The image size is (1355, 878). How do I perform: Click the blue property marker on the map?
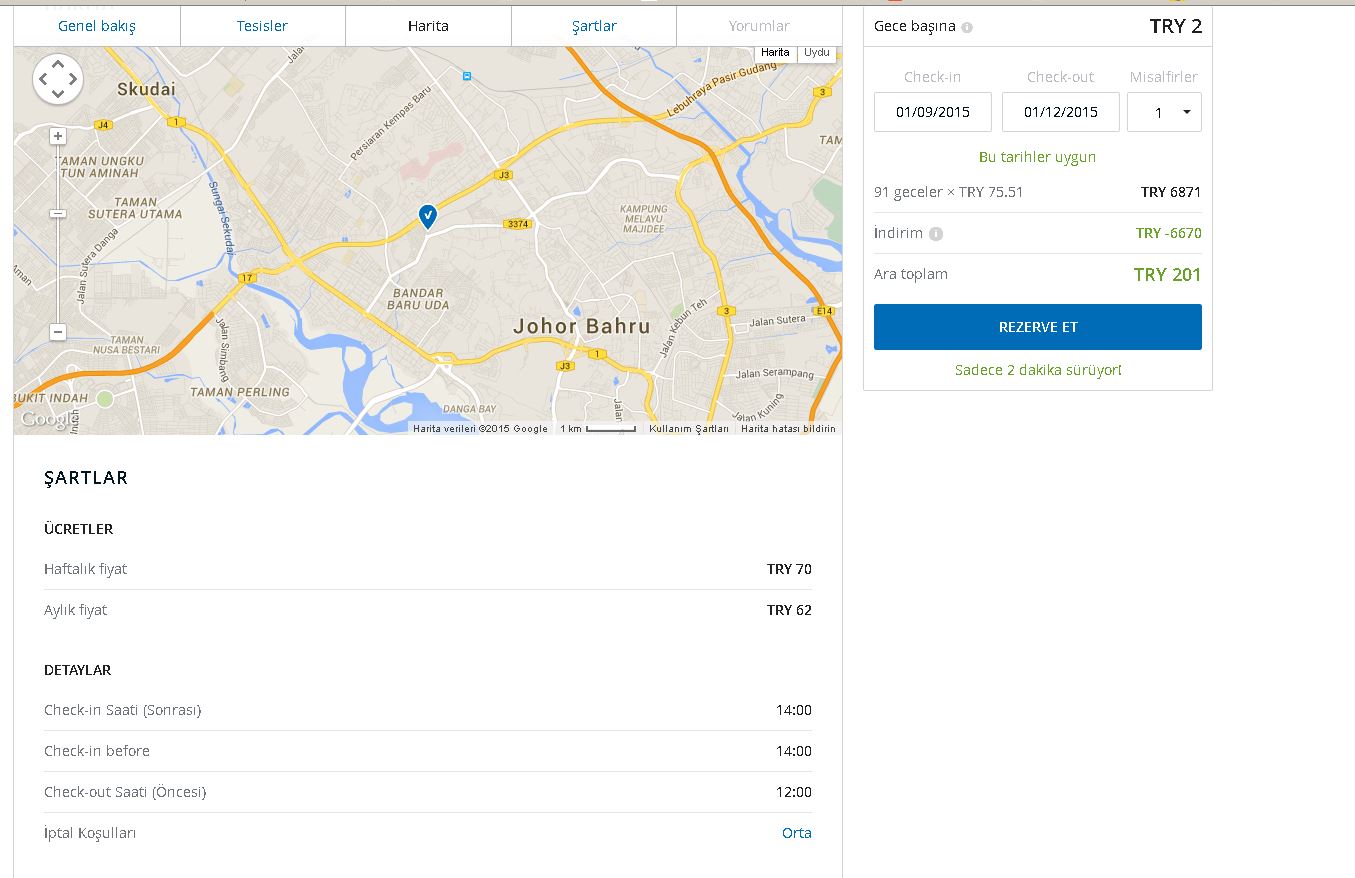click(427, 215)
